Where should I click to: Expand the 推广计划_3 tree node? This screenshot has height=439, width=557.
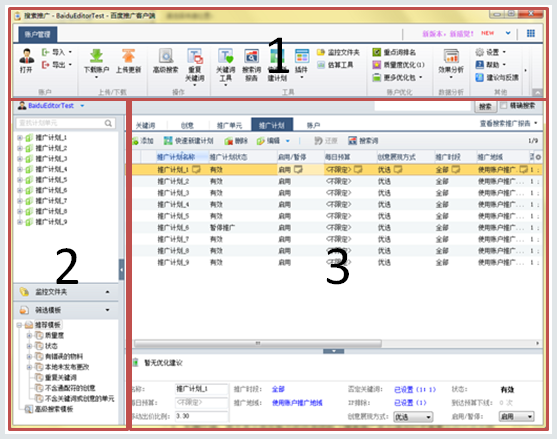20,159
